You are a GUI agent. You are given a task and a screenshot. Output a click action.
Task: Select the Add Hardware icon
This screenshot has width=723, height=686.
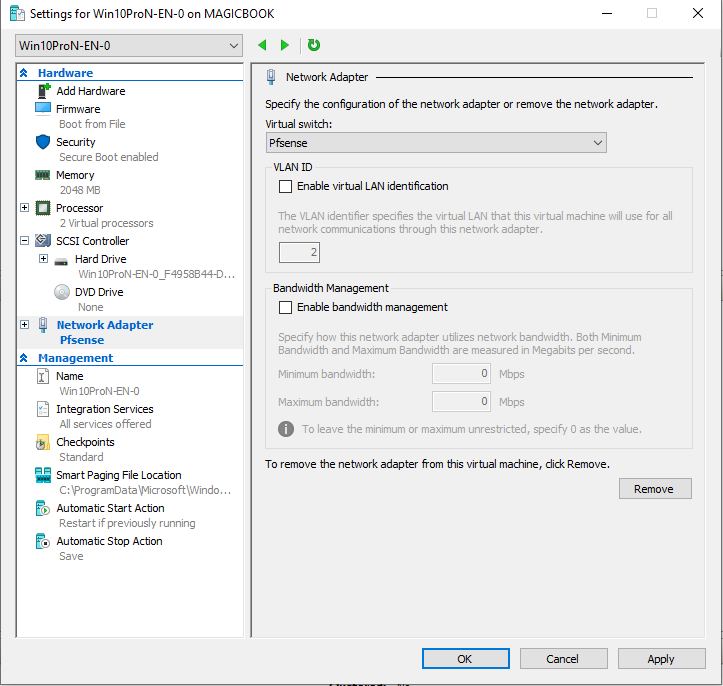point(43,91)
